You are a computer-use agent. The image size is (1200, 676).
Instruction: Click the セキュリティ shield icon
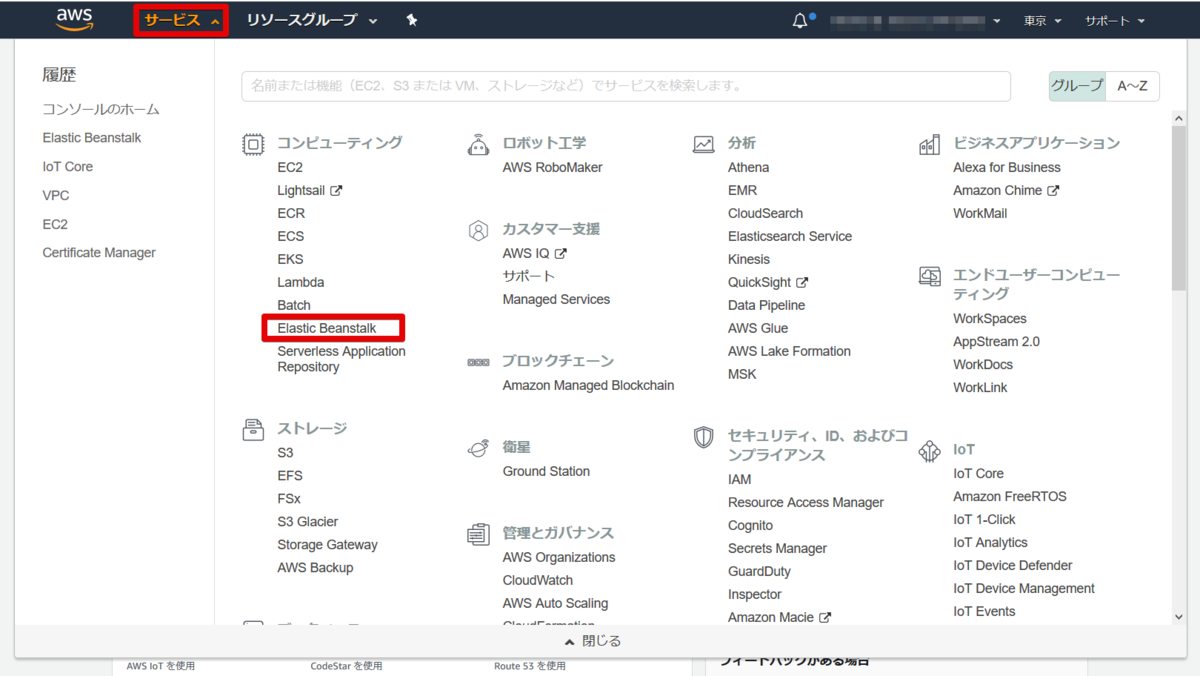[703, 437]
